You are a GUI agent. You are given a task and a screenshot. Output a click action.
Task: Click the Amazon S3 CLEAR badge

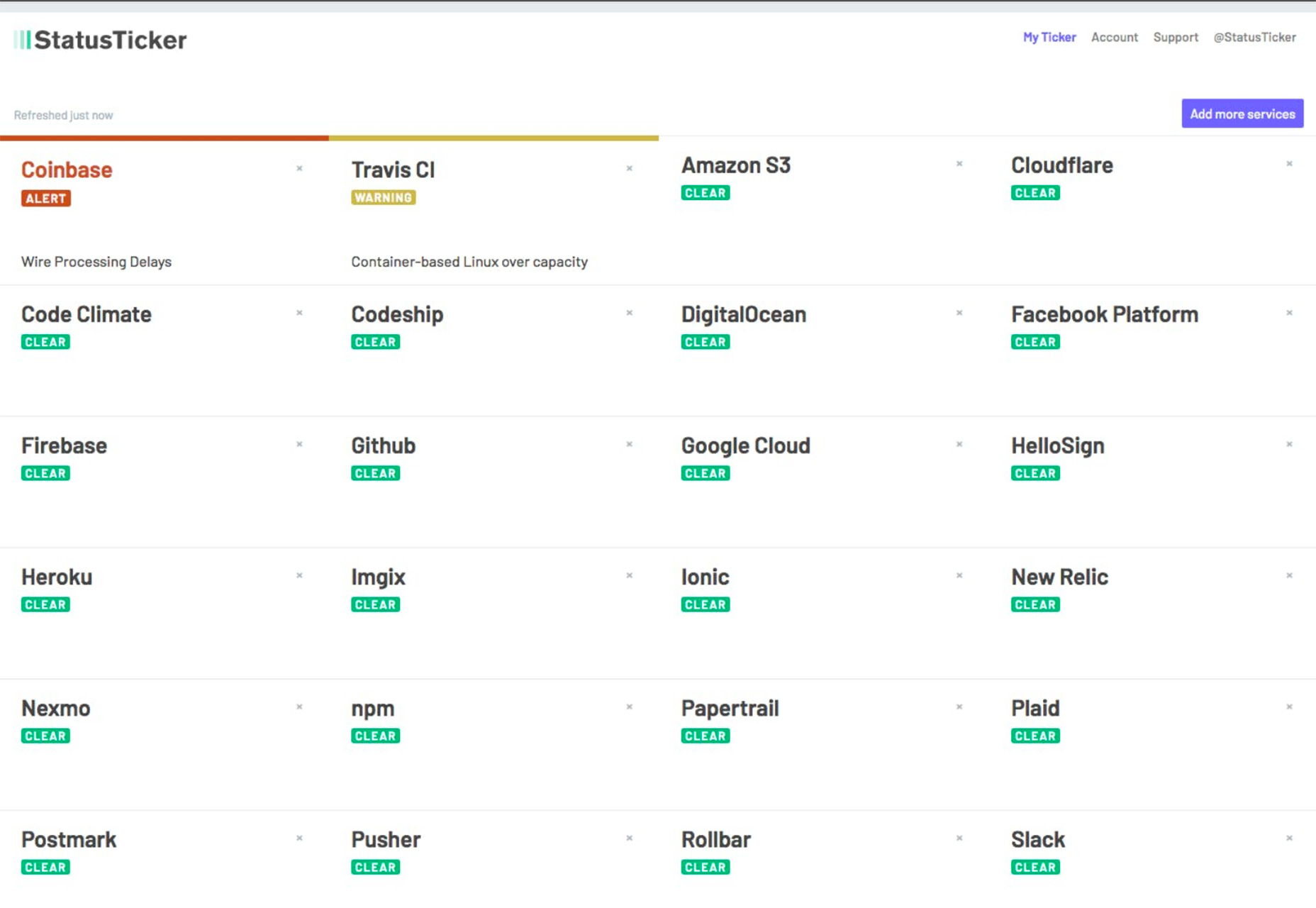pyautogui.click(x=706, y=192)
